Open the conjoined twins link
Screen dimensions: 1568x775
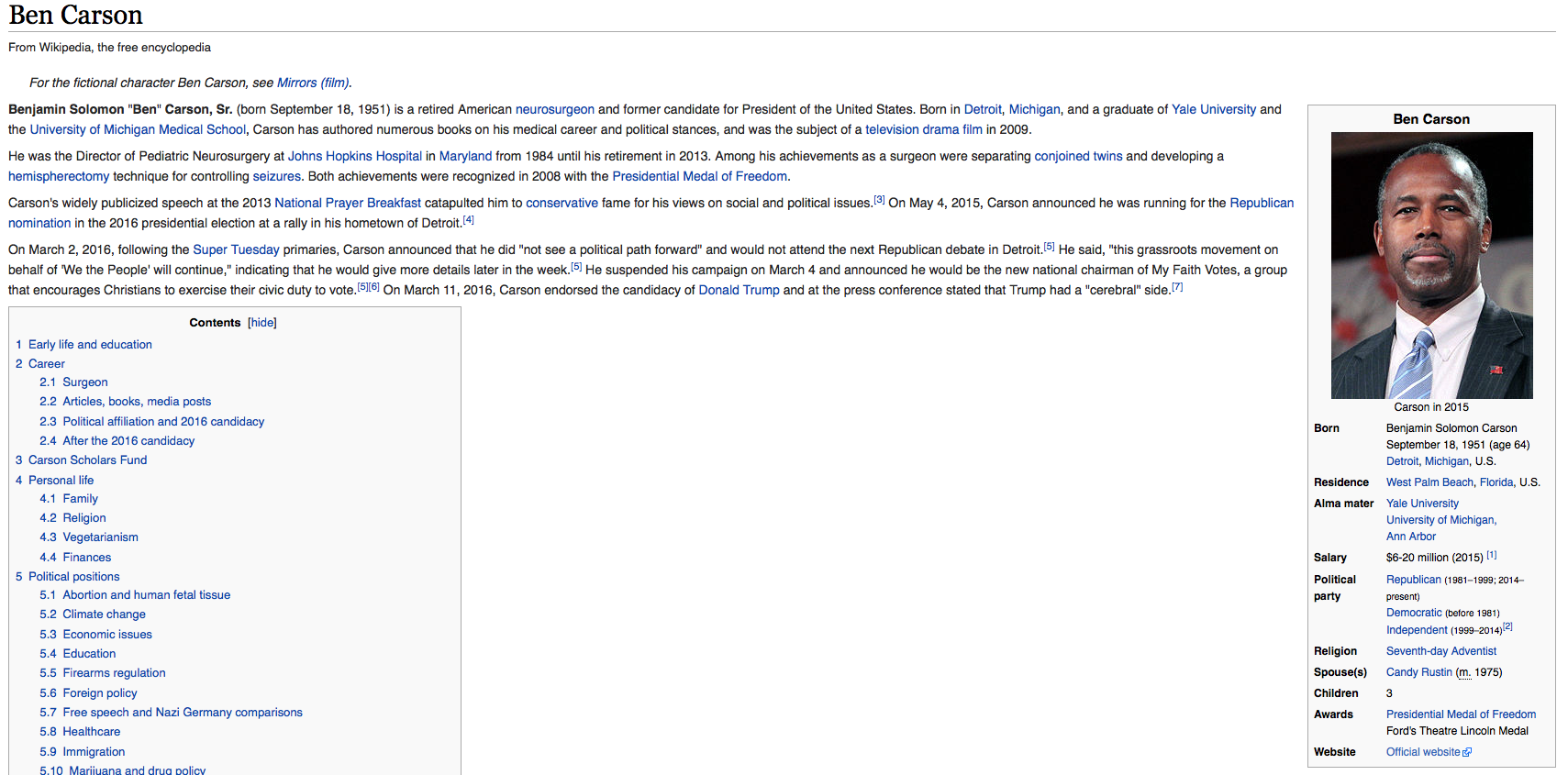(x=1079, y=156)
